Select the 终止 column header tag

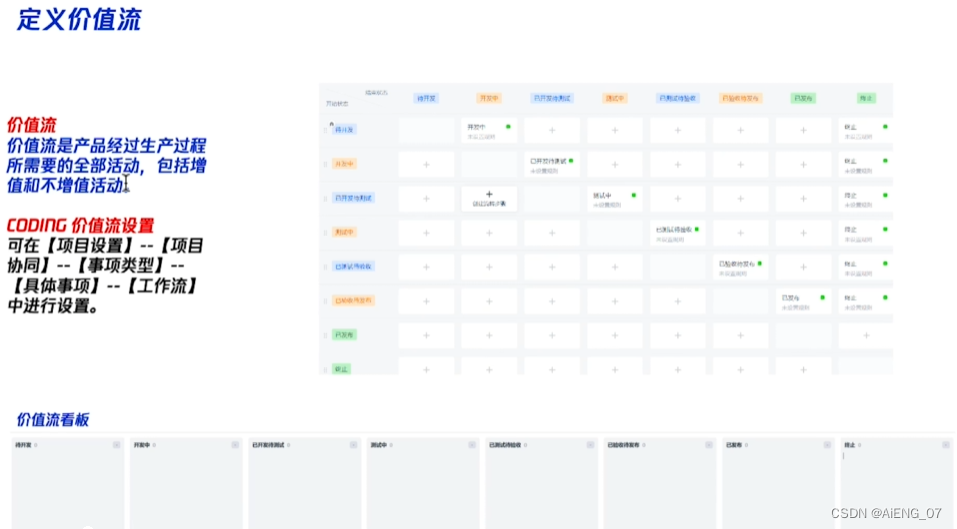click(866, 98)
